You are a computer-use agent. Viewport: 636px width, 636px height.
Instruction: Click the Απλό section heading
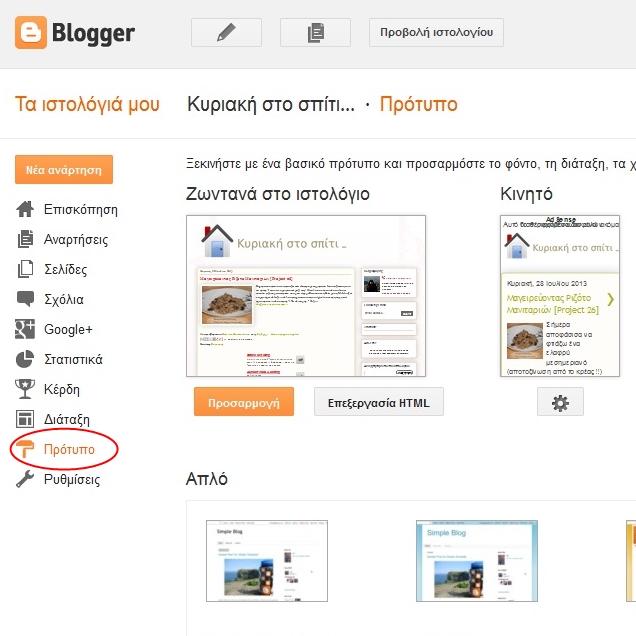tap(207, 479)
